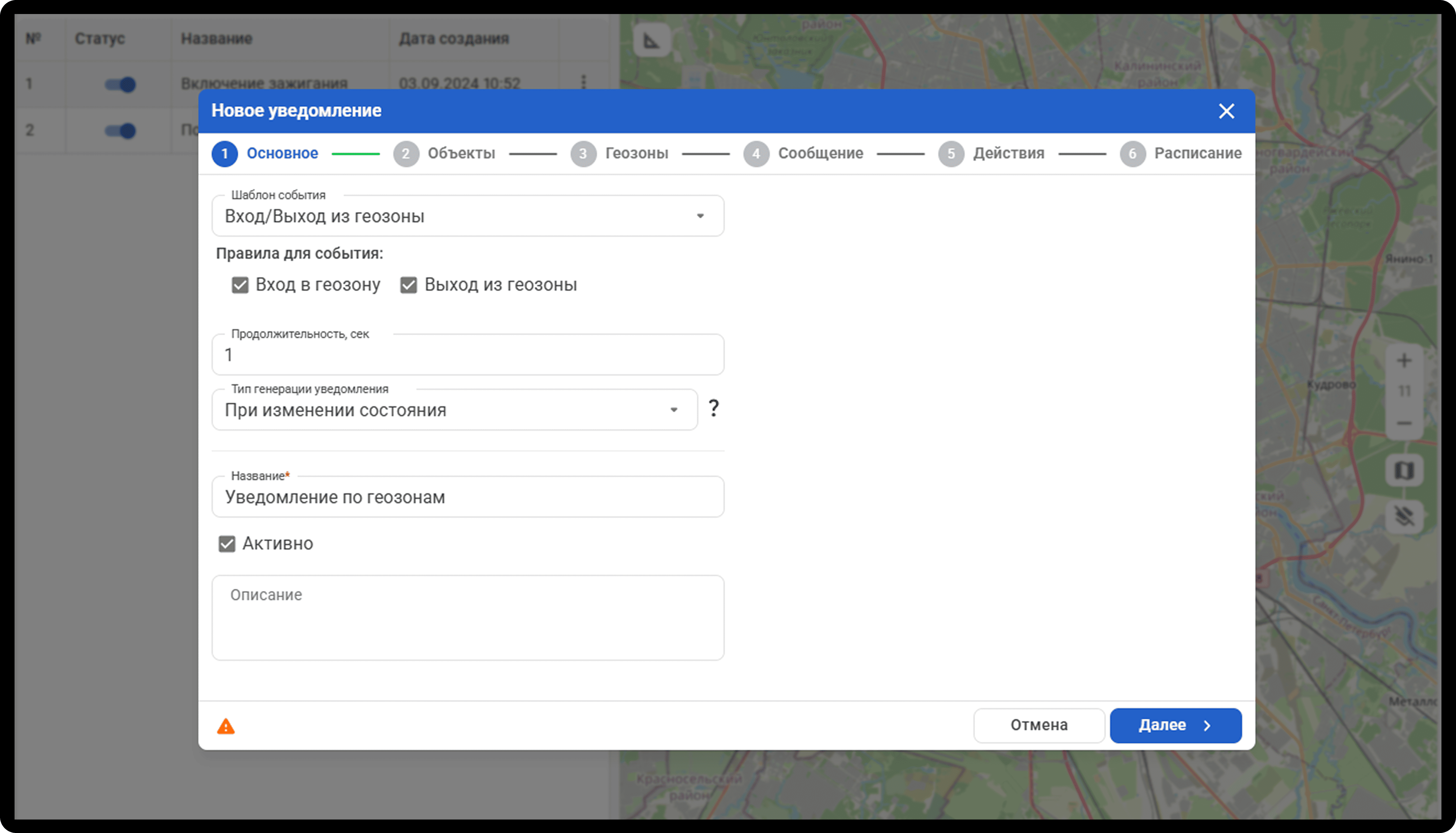The width and height of the screenshot is (1456, 833).
Task: Disable the Активно checkbox
Action: pyautogui.click(x=226, y=543)
